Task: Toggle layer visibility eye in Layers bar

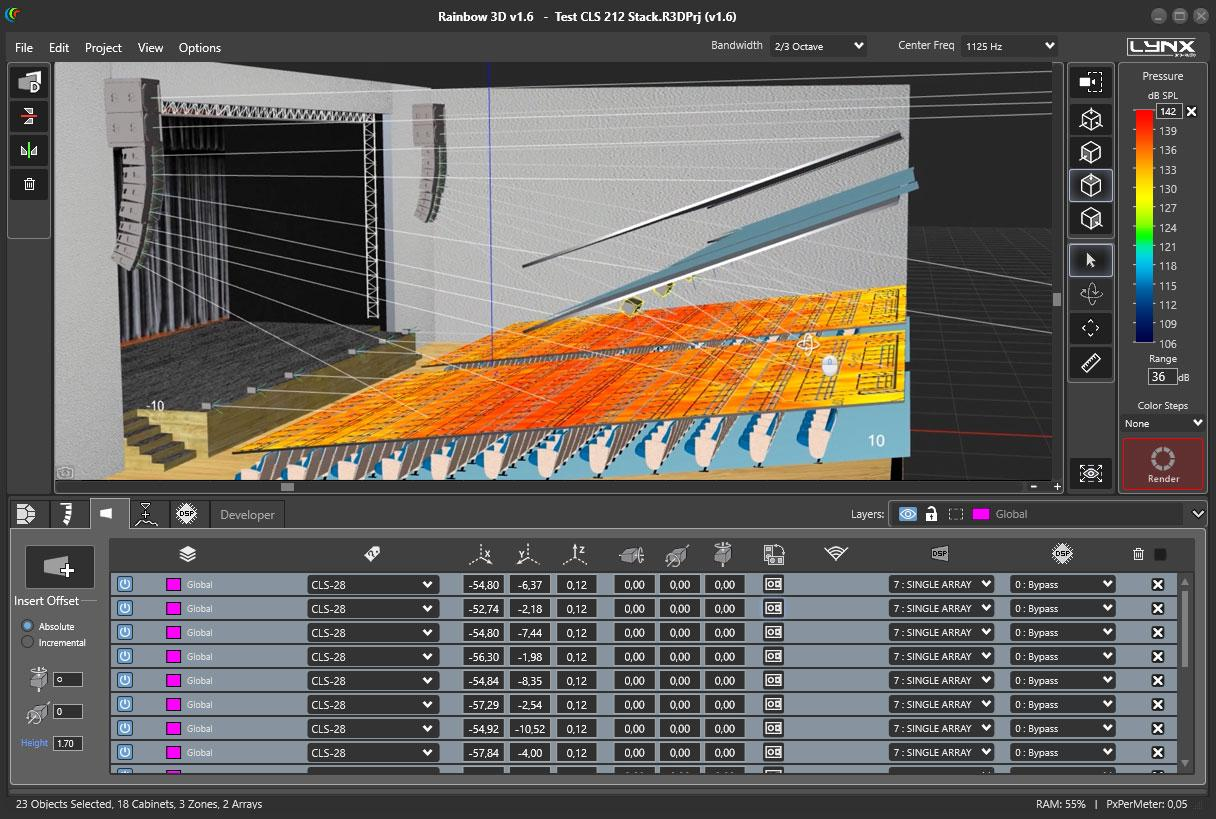Action: 907,514
